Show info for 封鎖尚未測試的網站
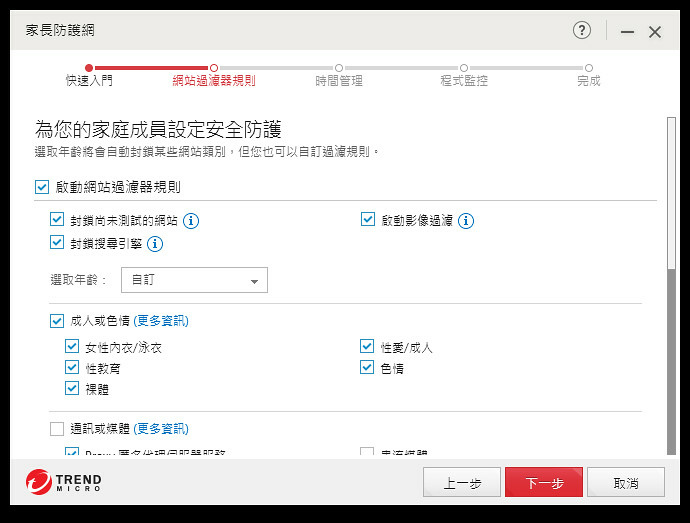 coord(191,221)
